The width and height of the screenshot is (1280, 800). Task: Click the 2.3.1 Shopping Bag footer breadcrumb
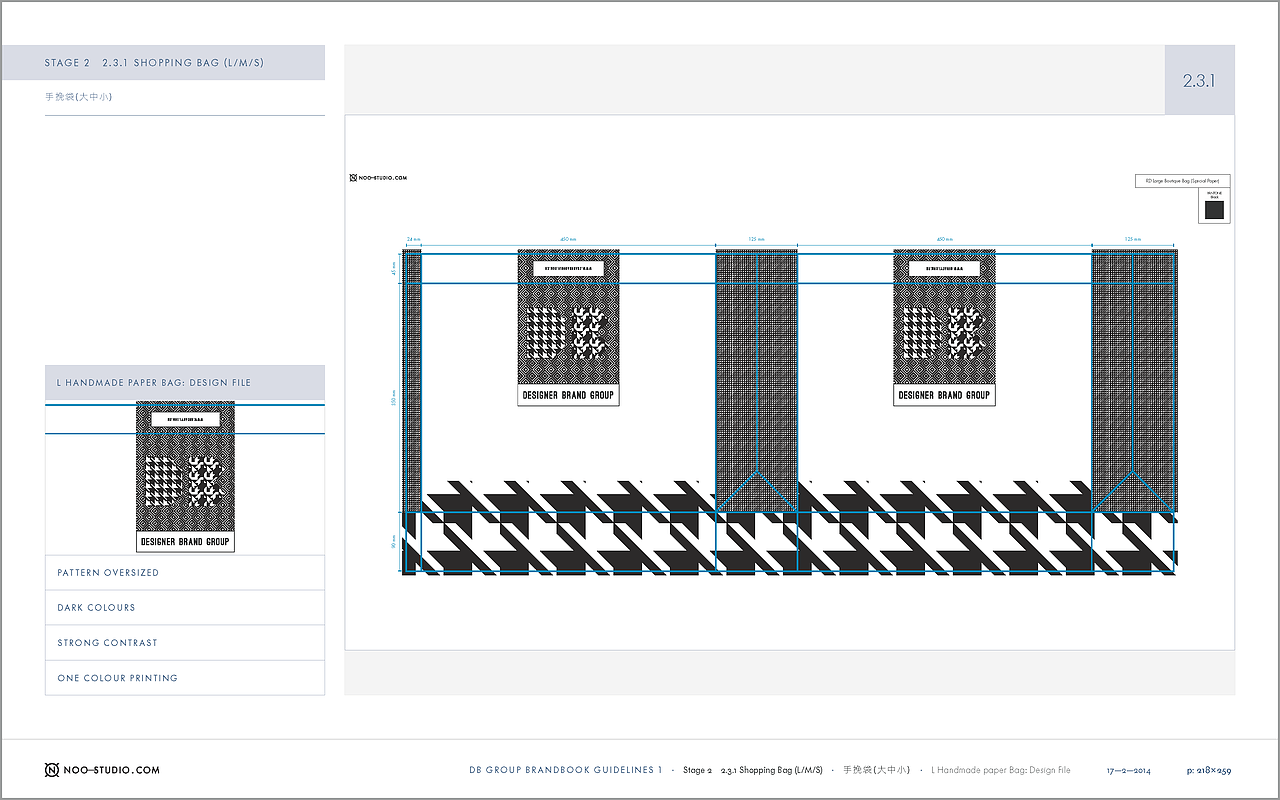pos(771,770)
